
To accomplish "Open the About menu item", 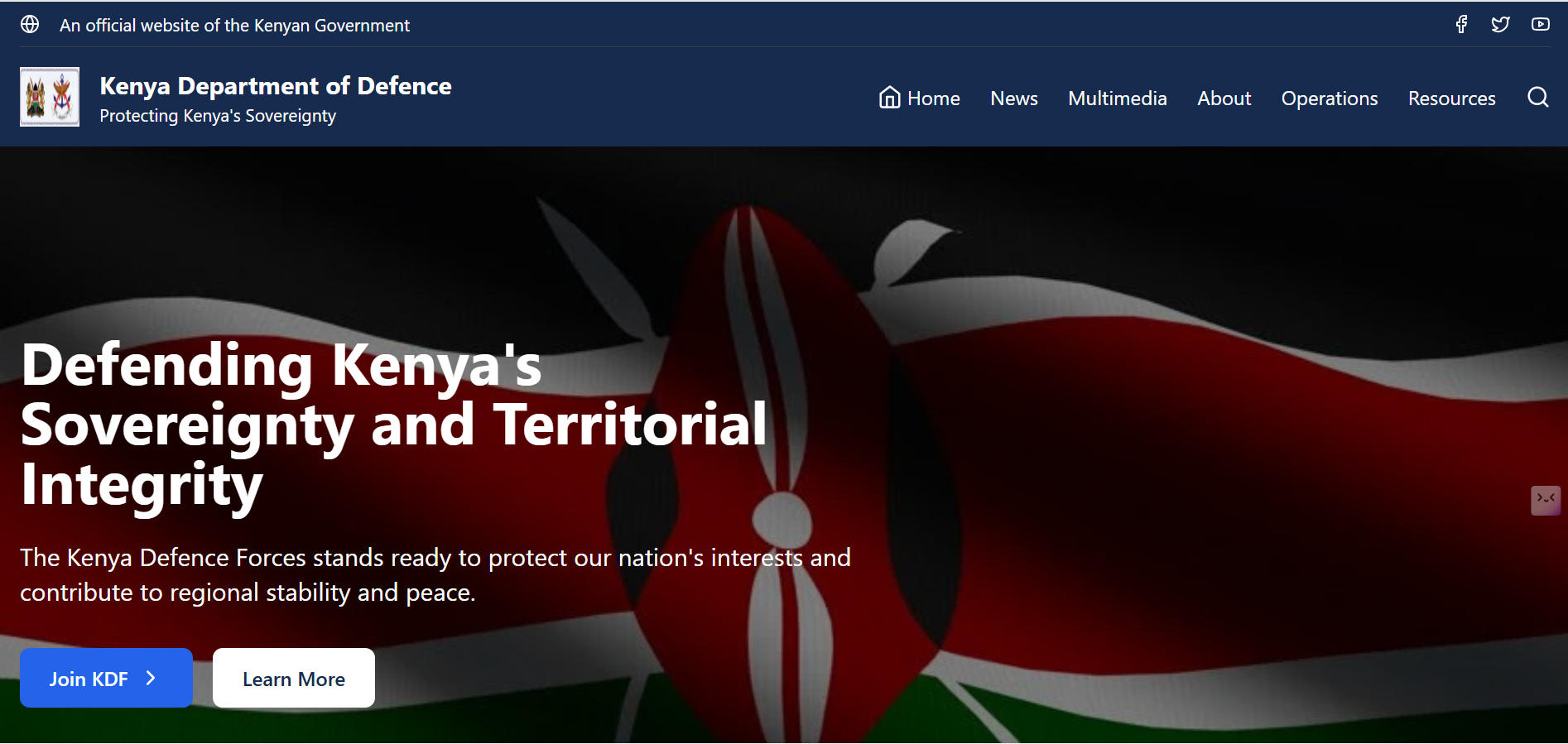I will (1224, 98).
